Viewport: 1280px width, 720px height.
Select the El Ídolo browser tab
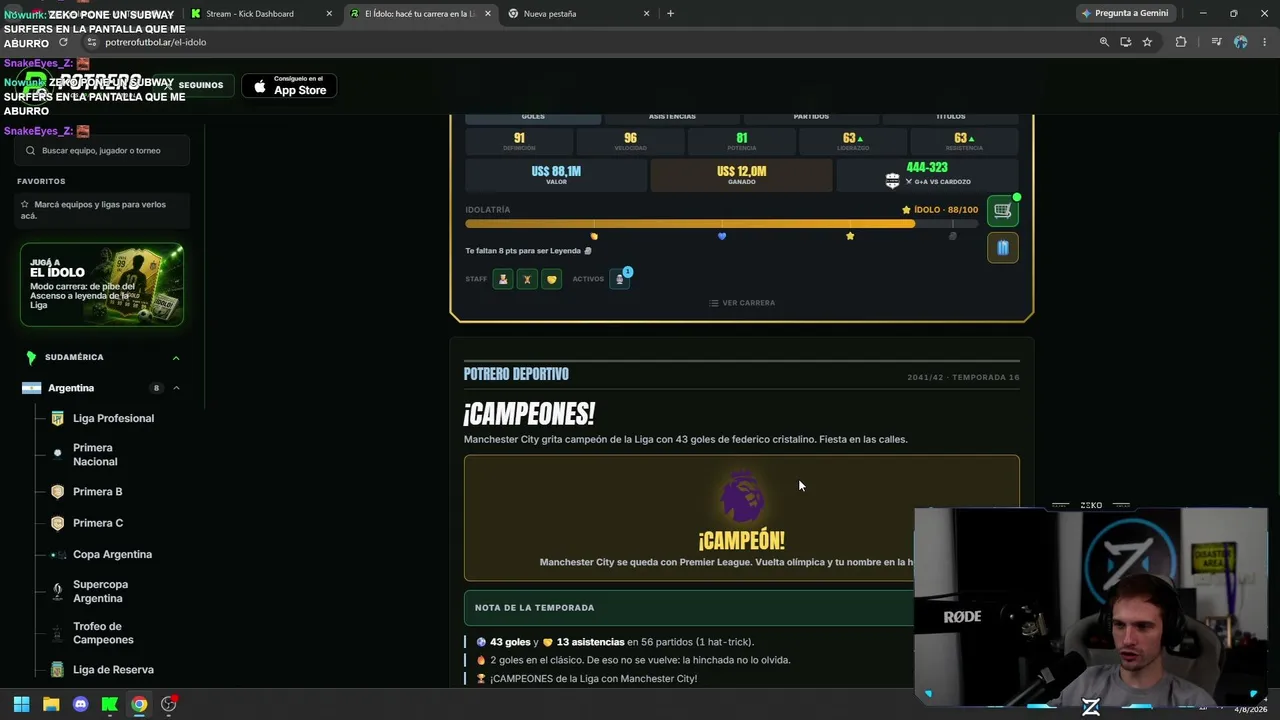click(x=419, y=14)
